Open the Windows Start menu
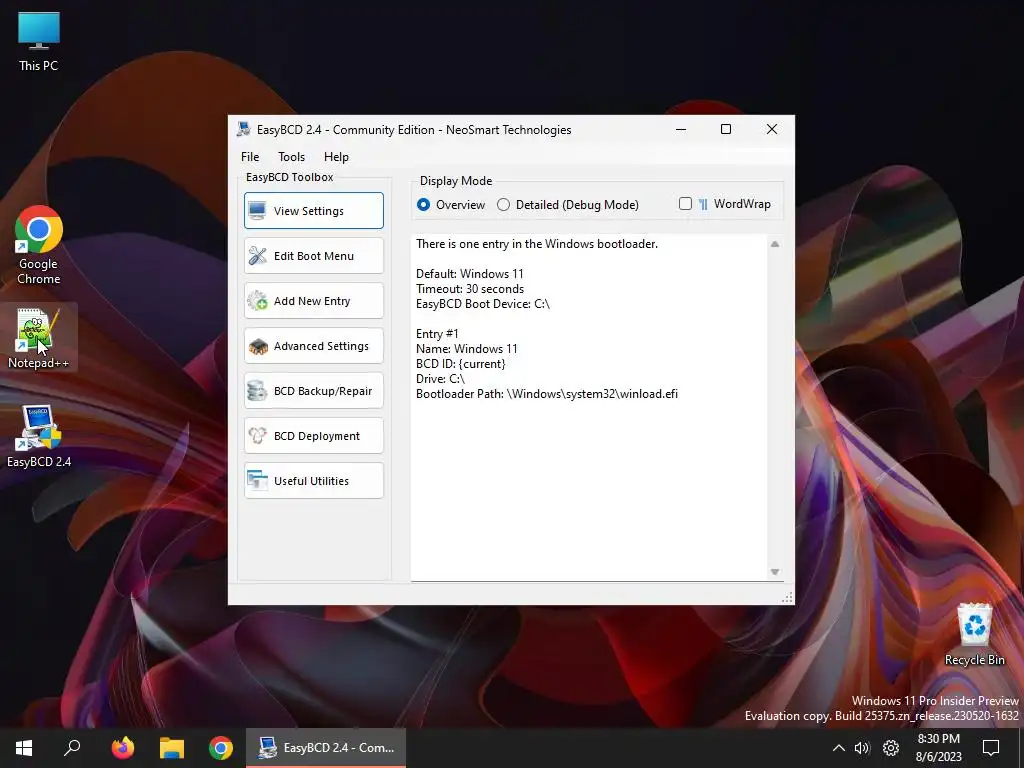This screenshot has height=768, width=1024. pos(24,748)
